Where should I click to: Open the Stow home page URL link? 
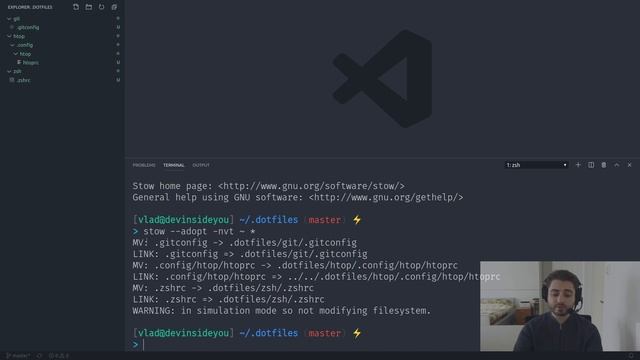[x=311, y=186]
